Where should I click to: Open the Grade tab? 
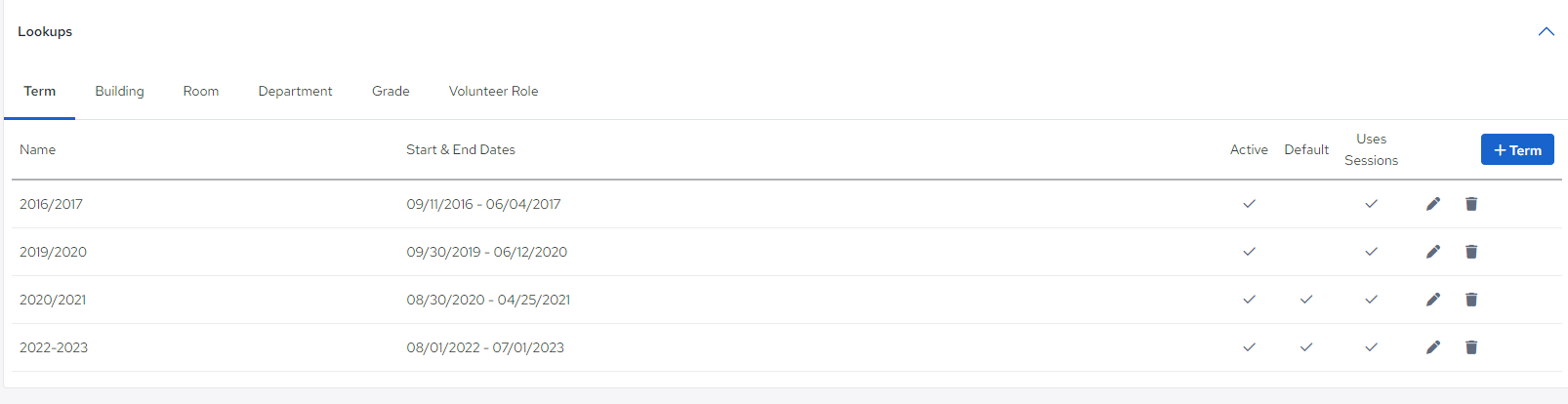[x=391, y=91]
